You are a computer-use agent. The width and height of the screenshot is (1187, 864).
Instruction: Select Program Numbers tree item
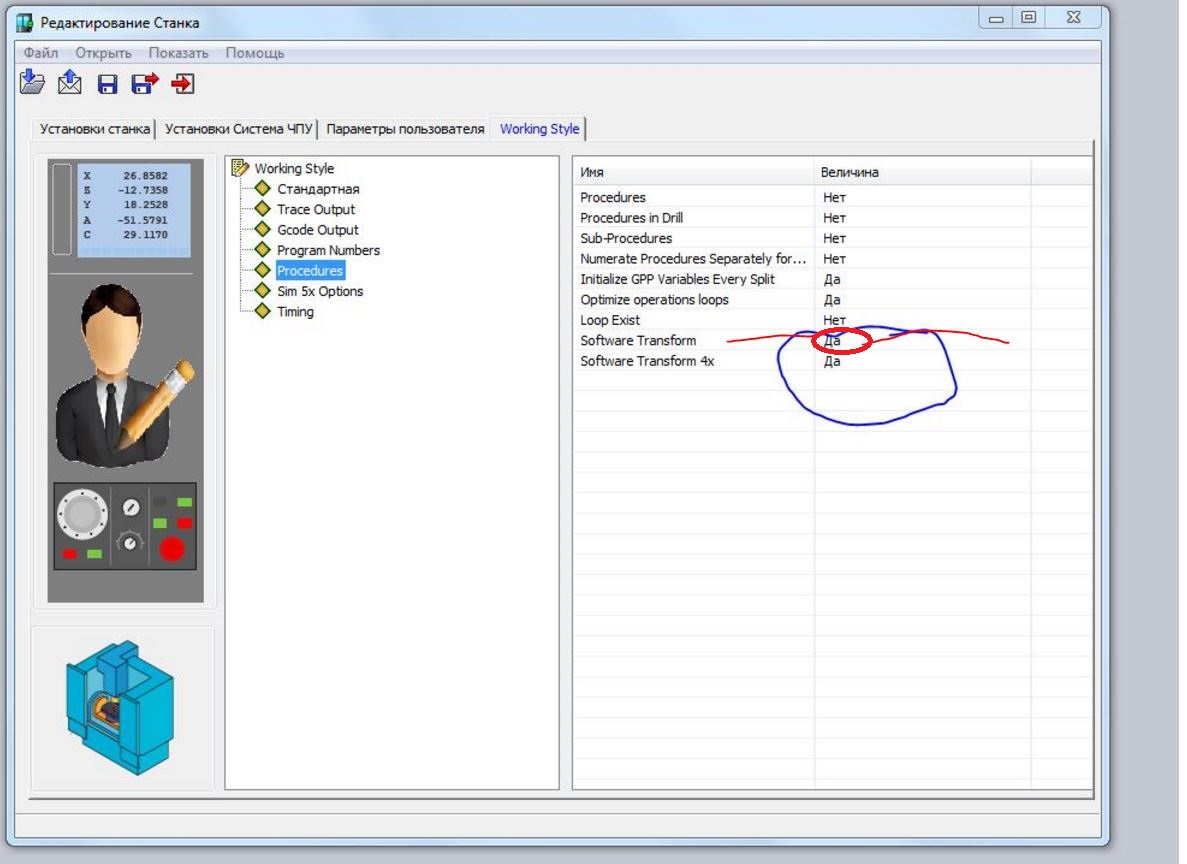click(x=329, y=250)
